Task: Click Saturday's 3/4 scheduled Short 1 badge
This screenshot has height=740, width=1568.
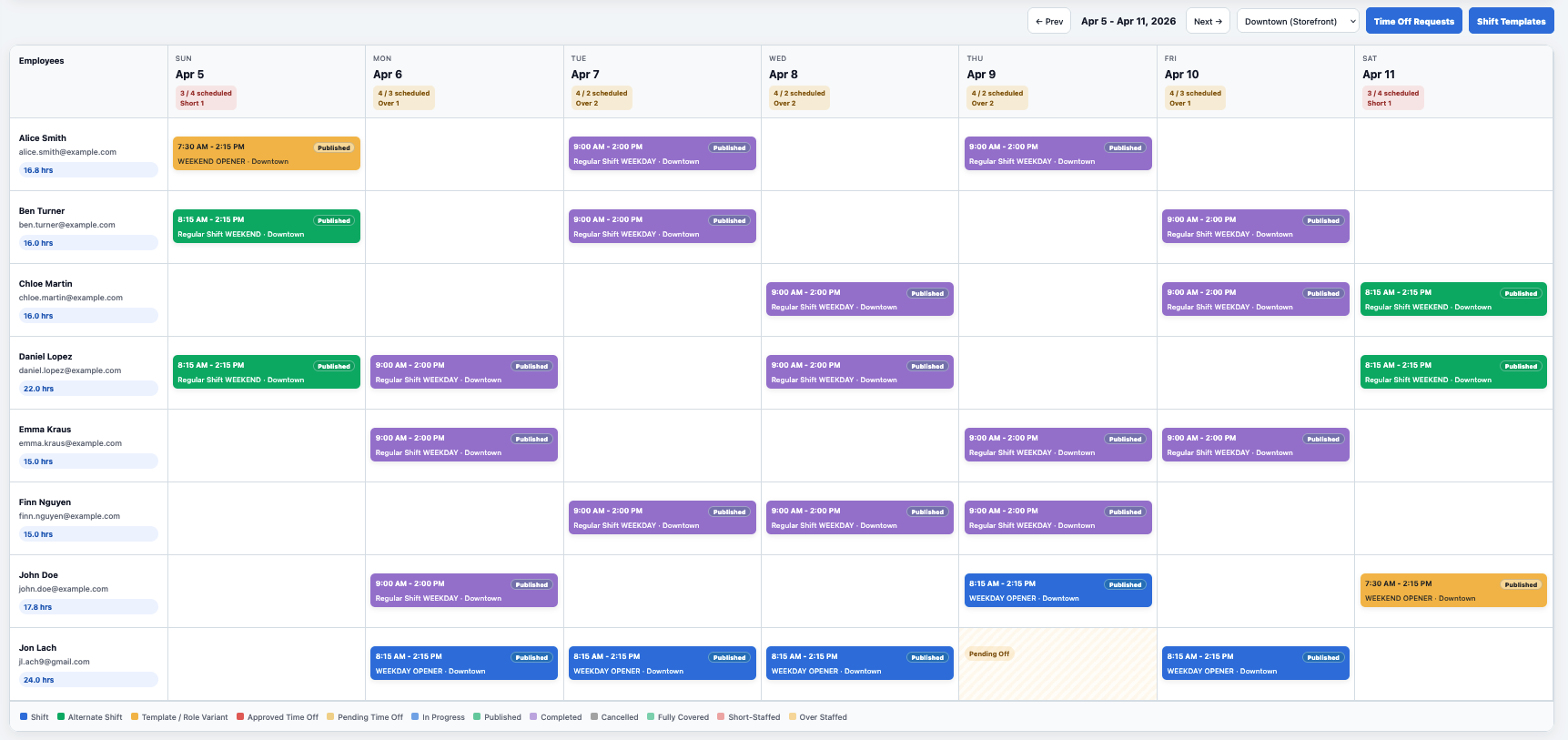Action: (1393, 98)
